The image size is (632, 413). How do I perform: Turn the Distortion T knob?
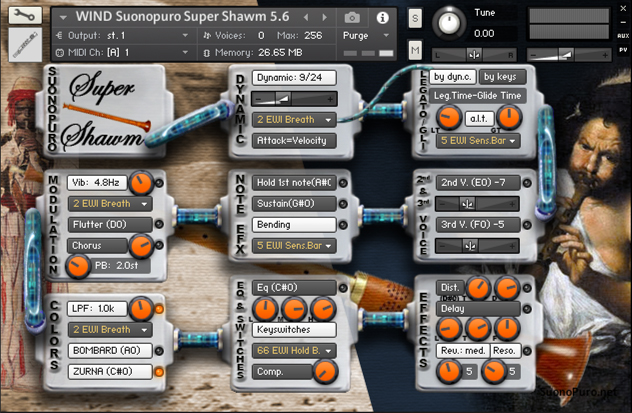coord(478,288)
